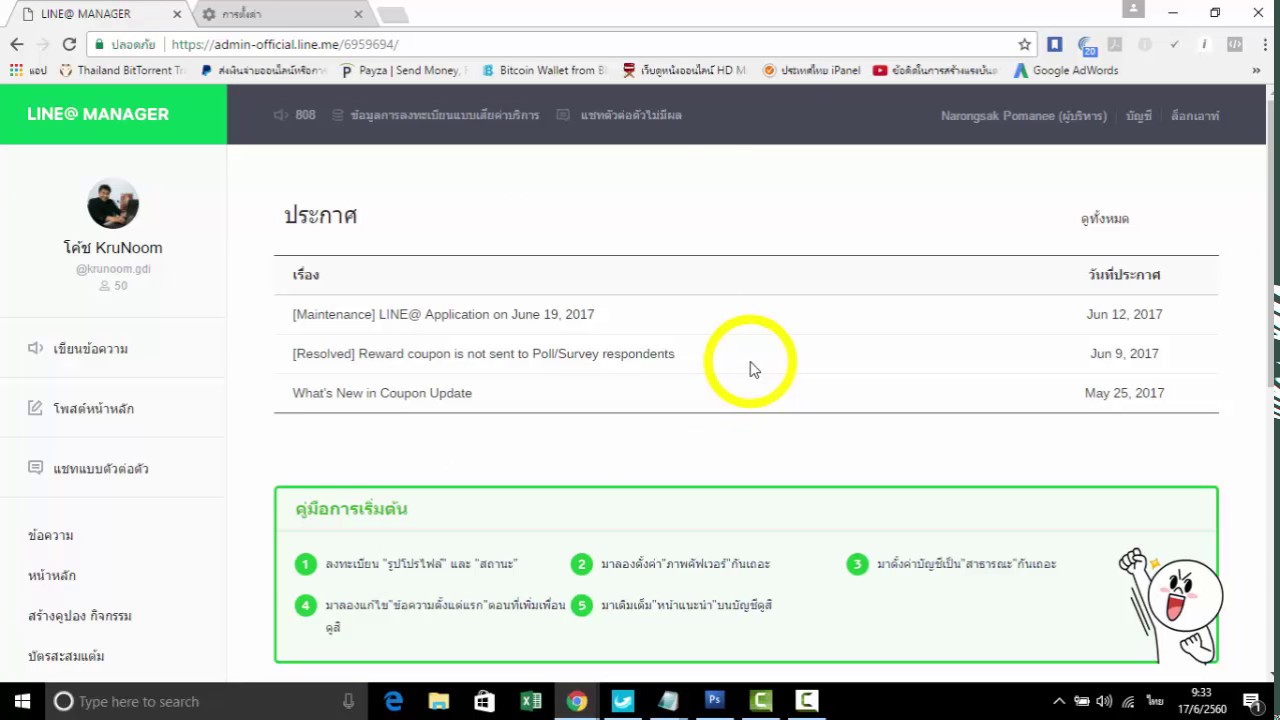This screenshot has width=1280, height=720.
Task: Click the browser back arrow
Action: point(17,44)
